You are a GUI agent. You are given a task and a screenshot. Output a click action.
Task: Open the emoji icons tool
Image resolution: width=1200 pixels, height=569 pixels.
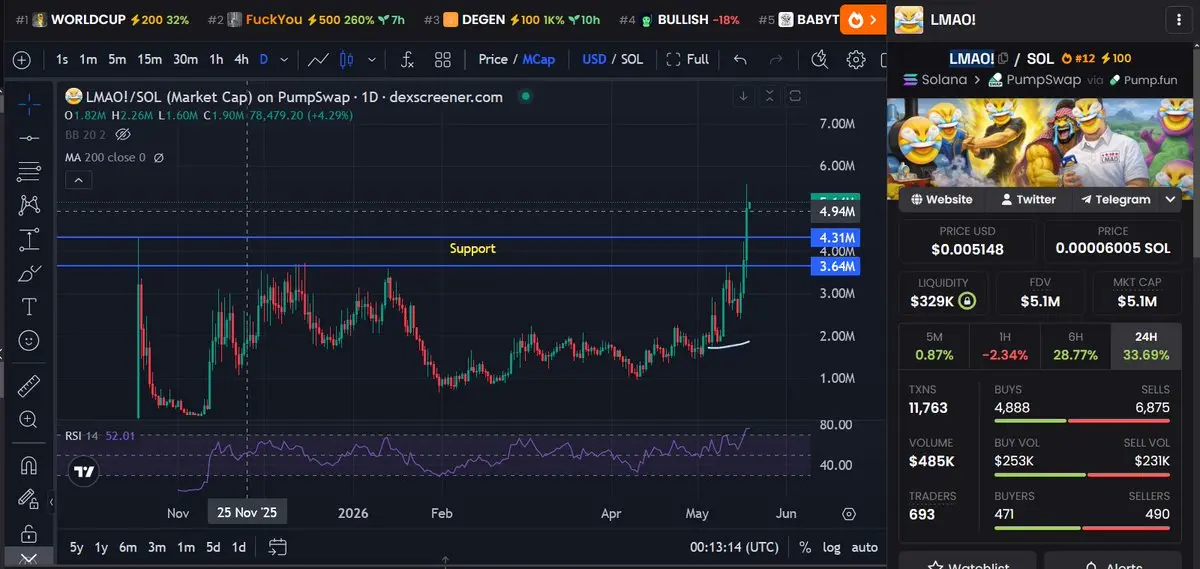[x=29, y=341]
